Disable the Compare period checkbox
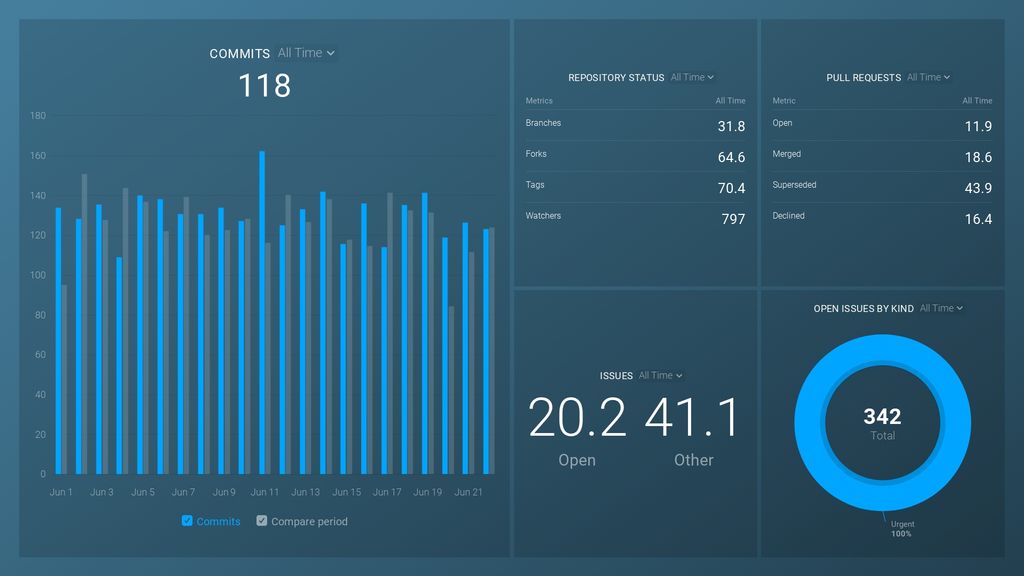The image size is (1024, 576). [261, 521]
